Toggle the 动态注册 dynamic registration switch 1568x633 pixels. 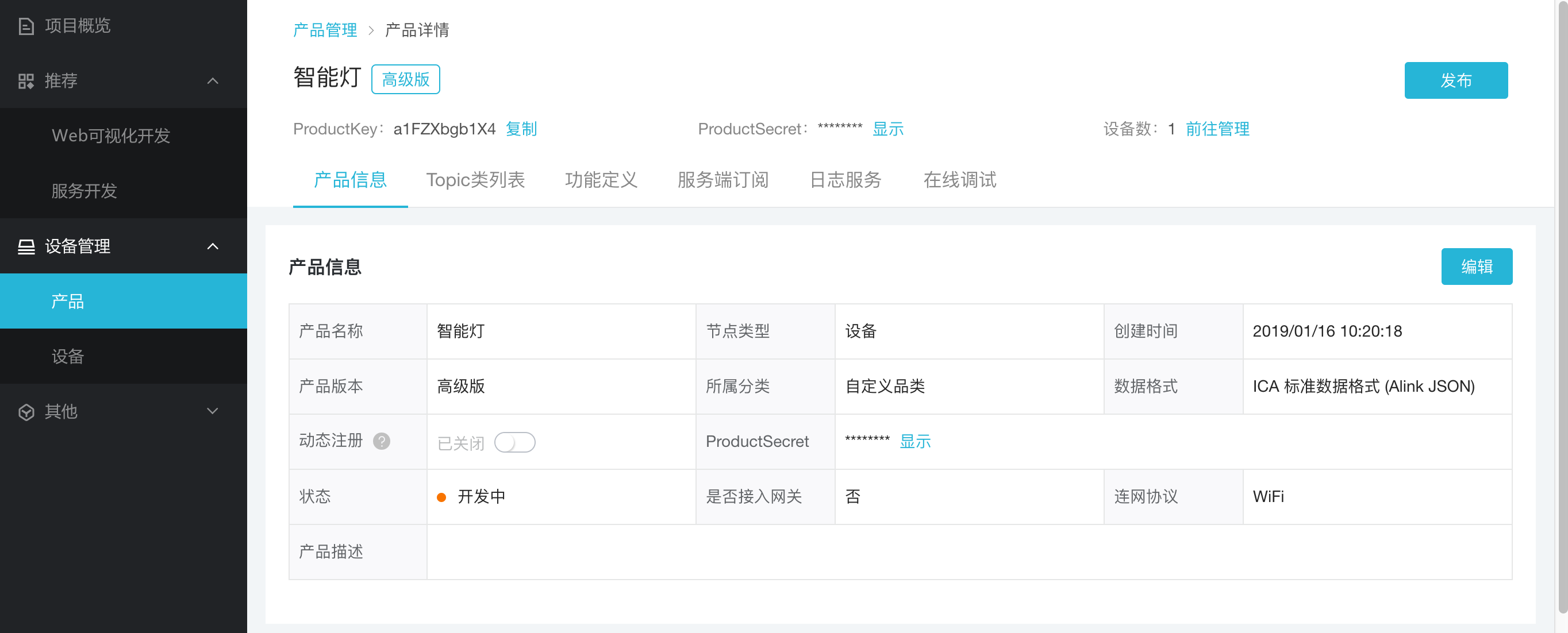tap(514, 442)
